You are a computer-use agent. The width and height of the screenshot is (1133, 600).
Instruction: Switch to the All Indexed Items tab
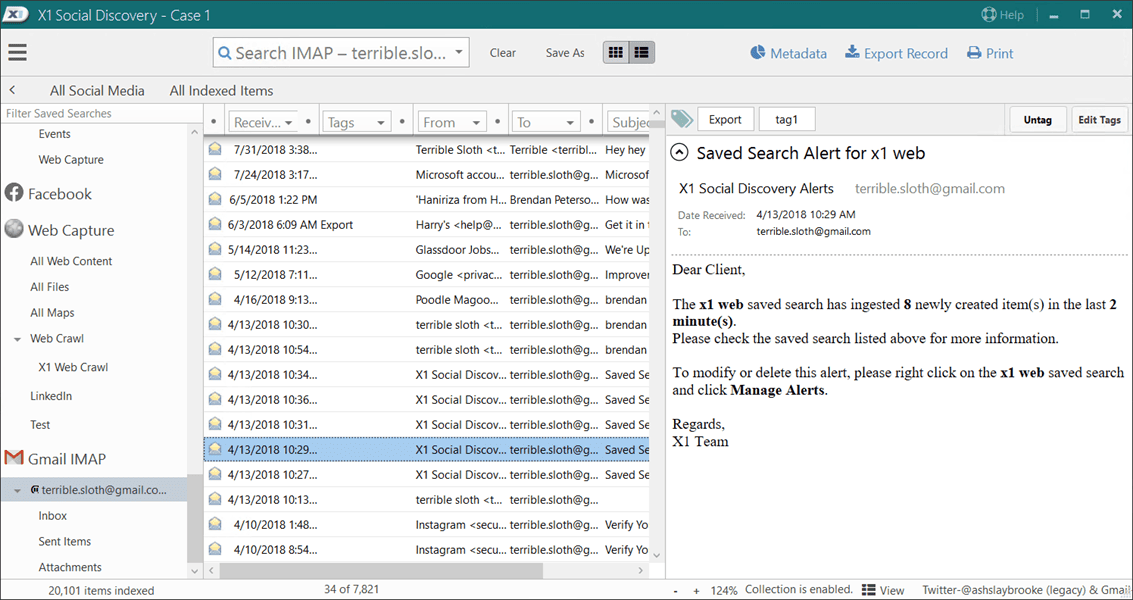pyautogui.click(x=221, y=91)
